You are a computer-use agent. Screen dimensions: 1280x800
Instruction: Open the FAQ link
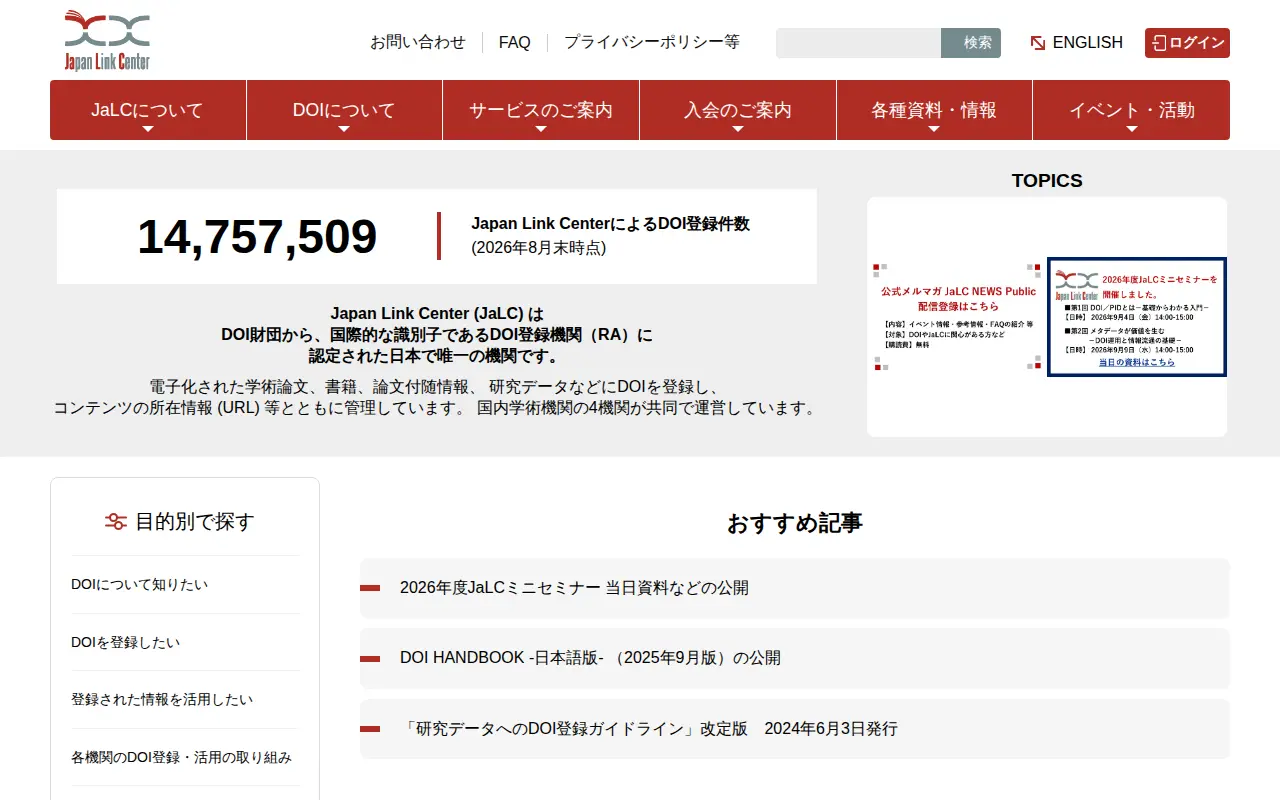(515, 42)
